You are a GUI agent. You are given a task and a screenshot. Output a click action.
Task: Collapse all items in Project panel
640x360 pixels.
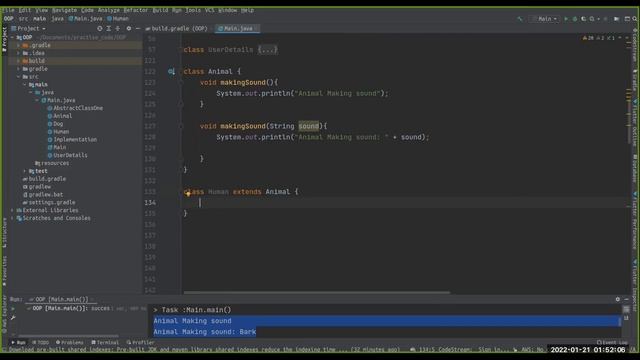(118, 29)
